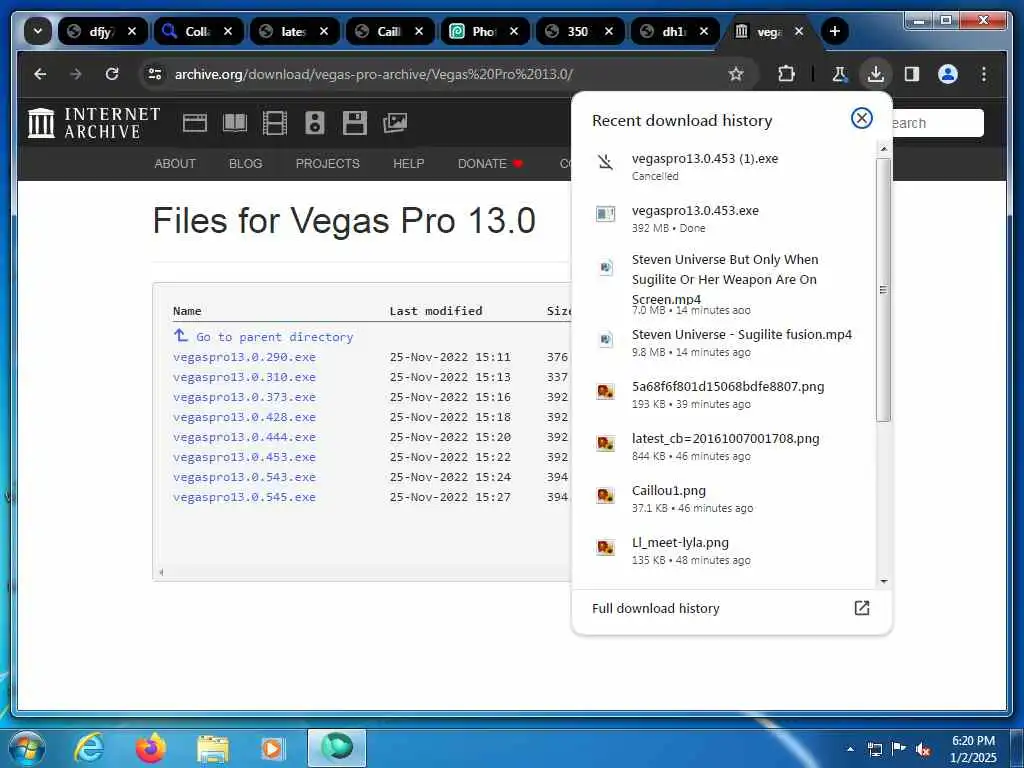
Task: Download vegaspro13.0.444.exe file link
Action: (x=244, y=437)
